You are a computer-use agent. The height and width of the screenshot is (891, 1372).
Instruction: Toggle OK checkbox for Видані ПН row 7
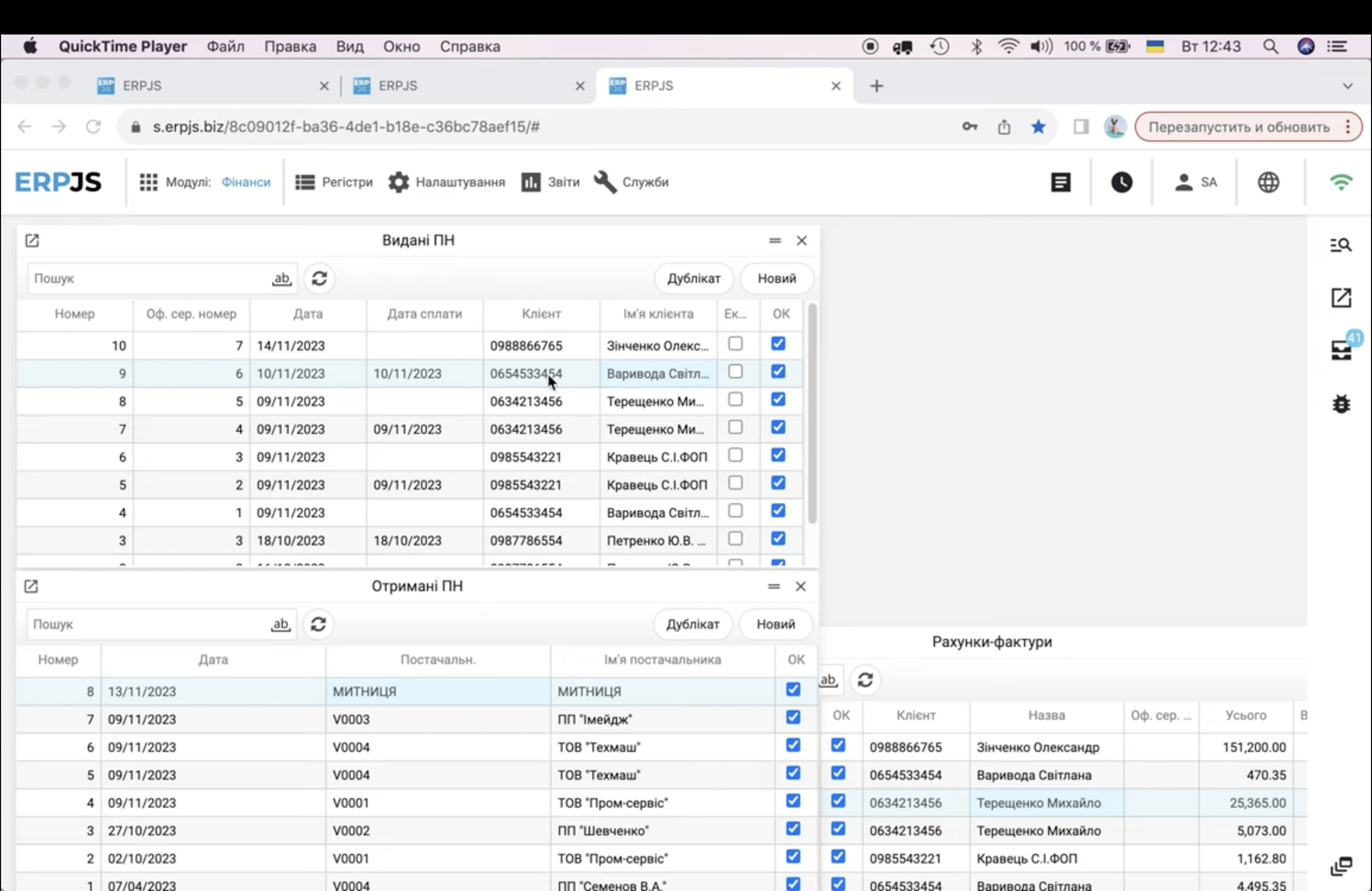[778, 427]
